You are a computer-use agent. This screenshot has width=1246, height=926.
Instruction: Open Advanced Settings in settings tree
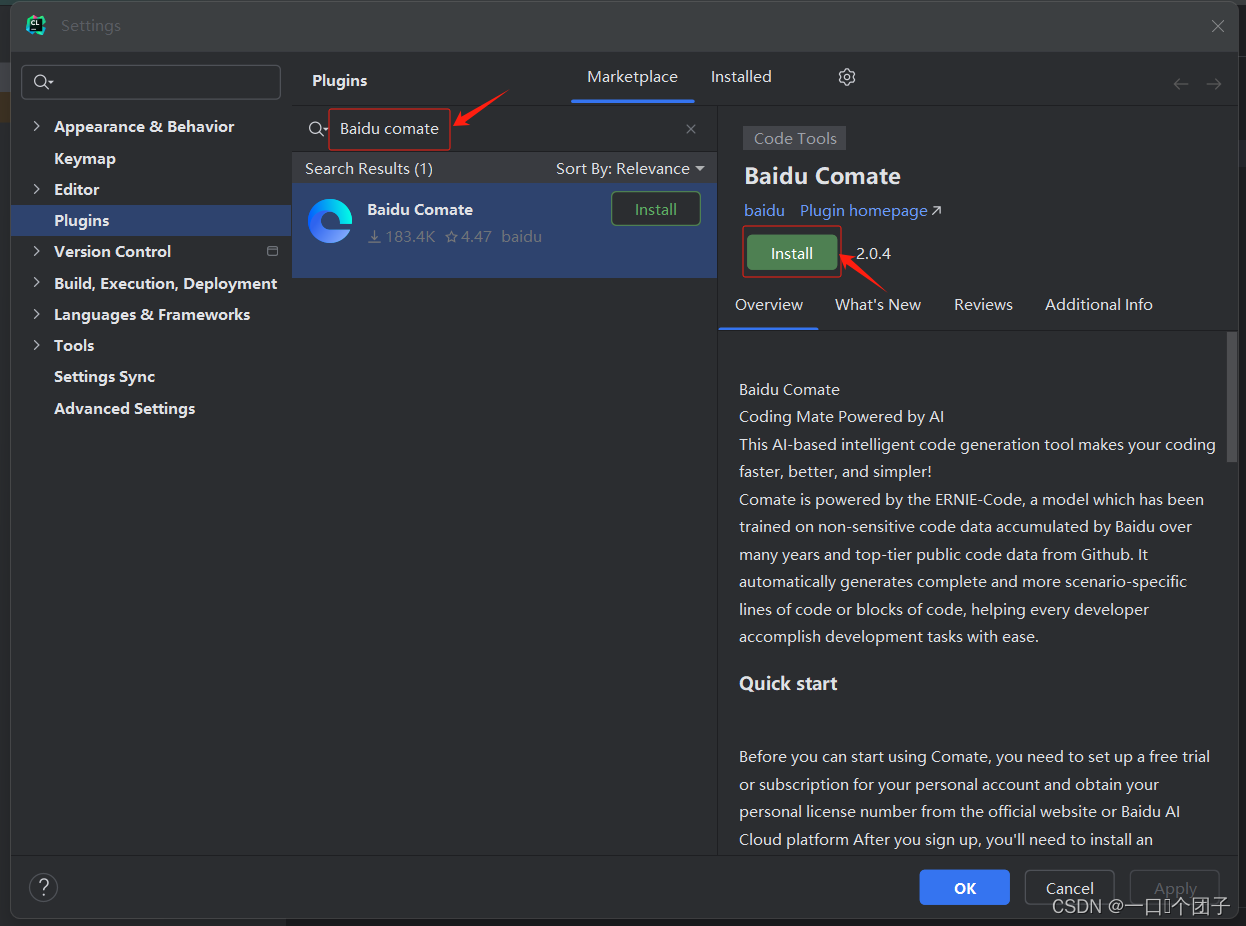(124, 409)
